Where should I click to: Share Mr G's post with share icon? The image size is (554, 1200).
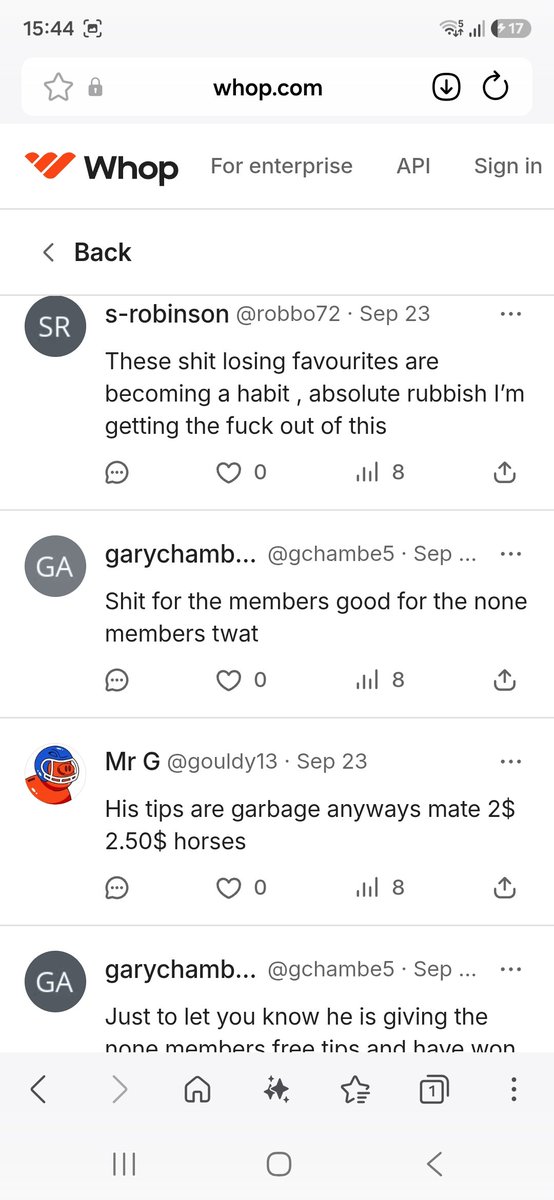pyautogui.click(x=505, y=887)
